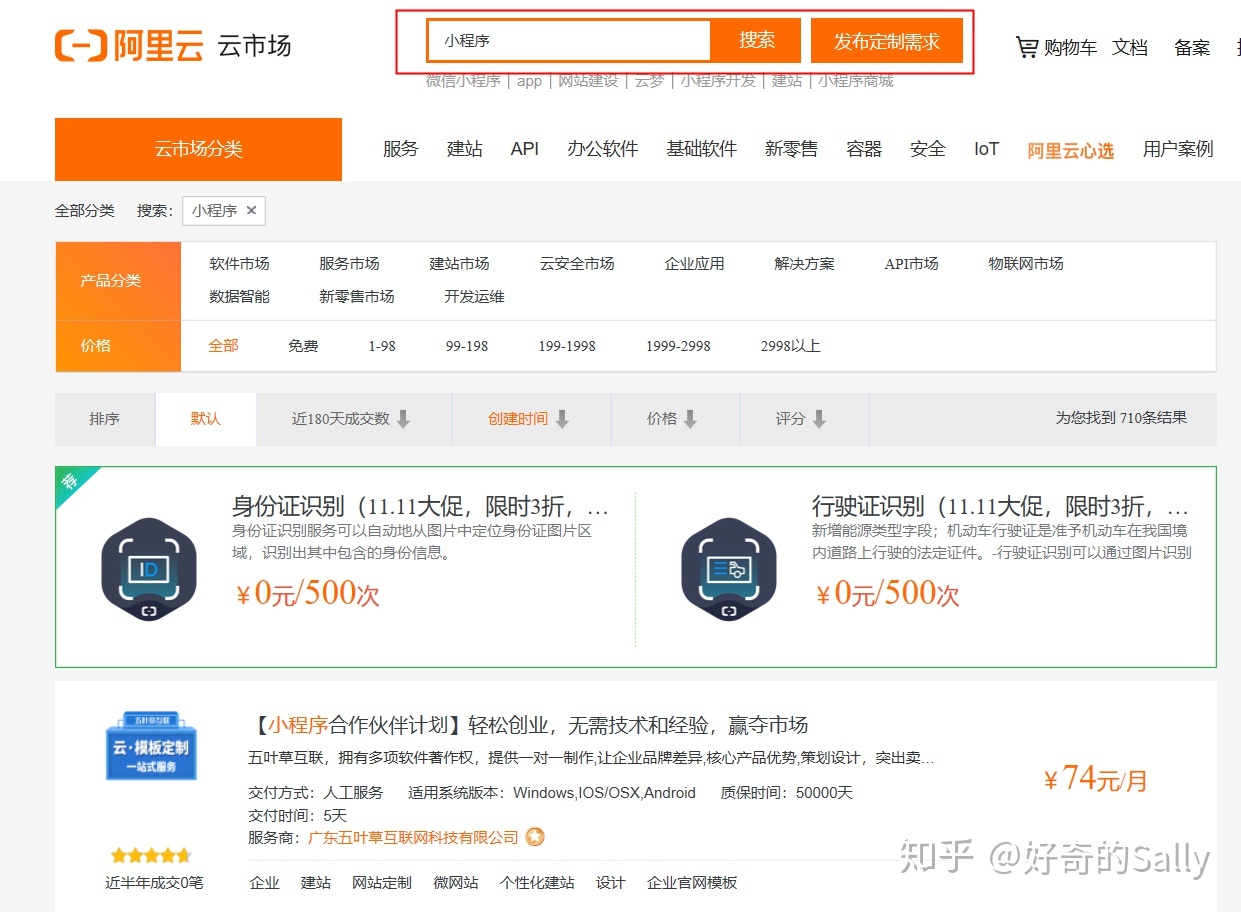Image resolution: width=1241 pixels, height=912 pixels.
Task: Sort results by 评分
Action: [803, 419]
